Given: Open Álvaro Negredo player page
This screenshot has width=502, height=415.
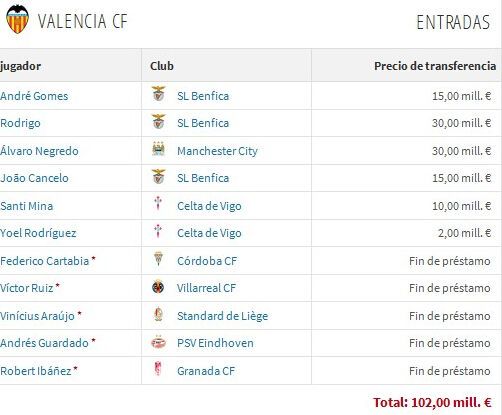Looking at the screenshot, I should point(39,151).
